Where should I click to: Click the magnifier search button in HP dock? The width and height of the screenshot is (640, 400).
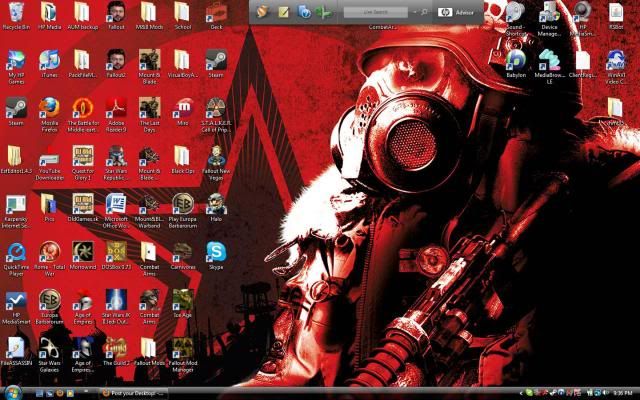(x=424, y=12)
